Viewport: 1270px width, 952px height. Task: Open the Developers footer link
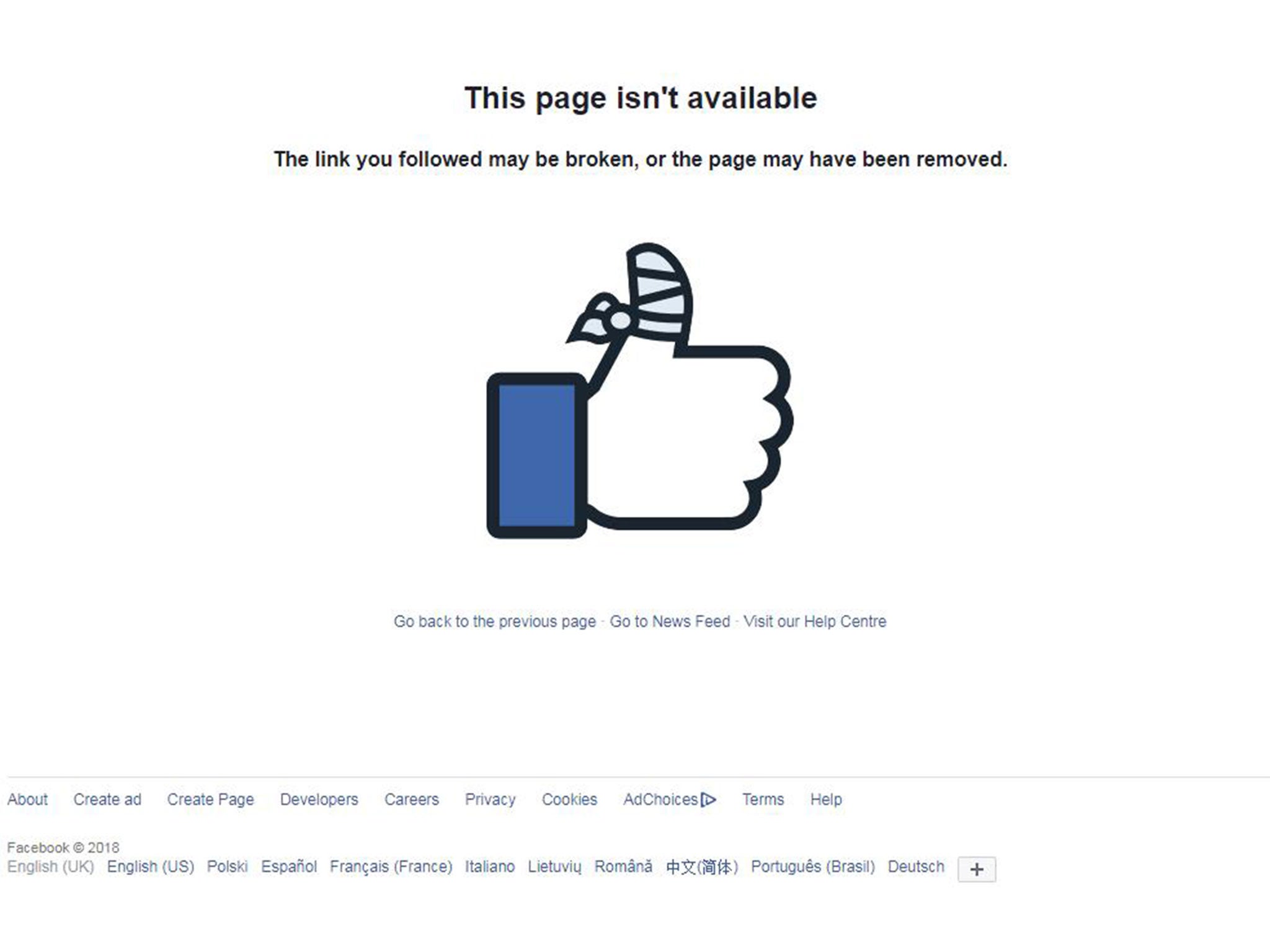319,800
